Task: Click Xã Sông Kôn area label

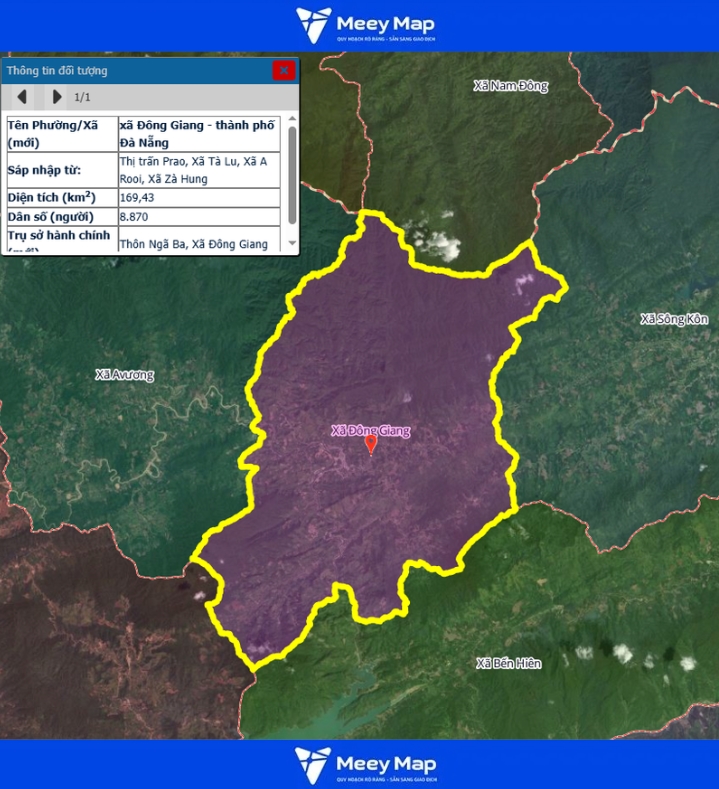Action: pos(673,319)
